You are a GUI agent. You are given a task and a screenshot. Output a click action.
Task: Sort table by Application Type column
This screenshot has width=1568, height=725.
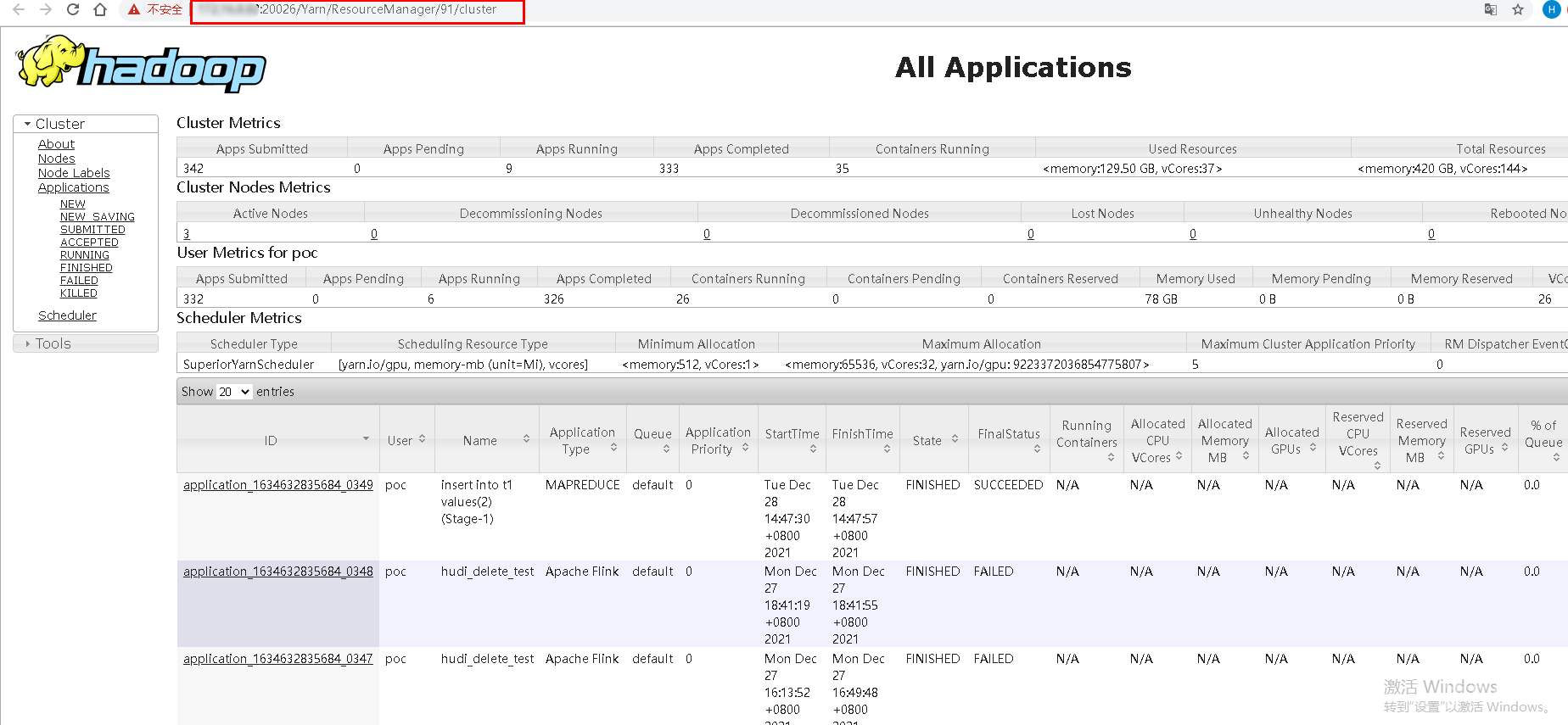582,440
